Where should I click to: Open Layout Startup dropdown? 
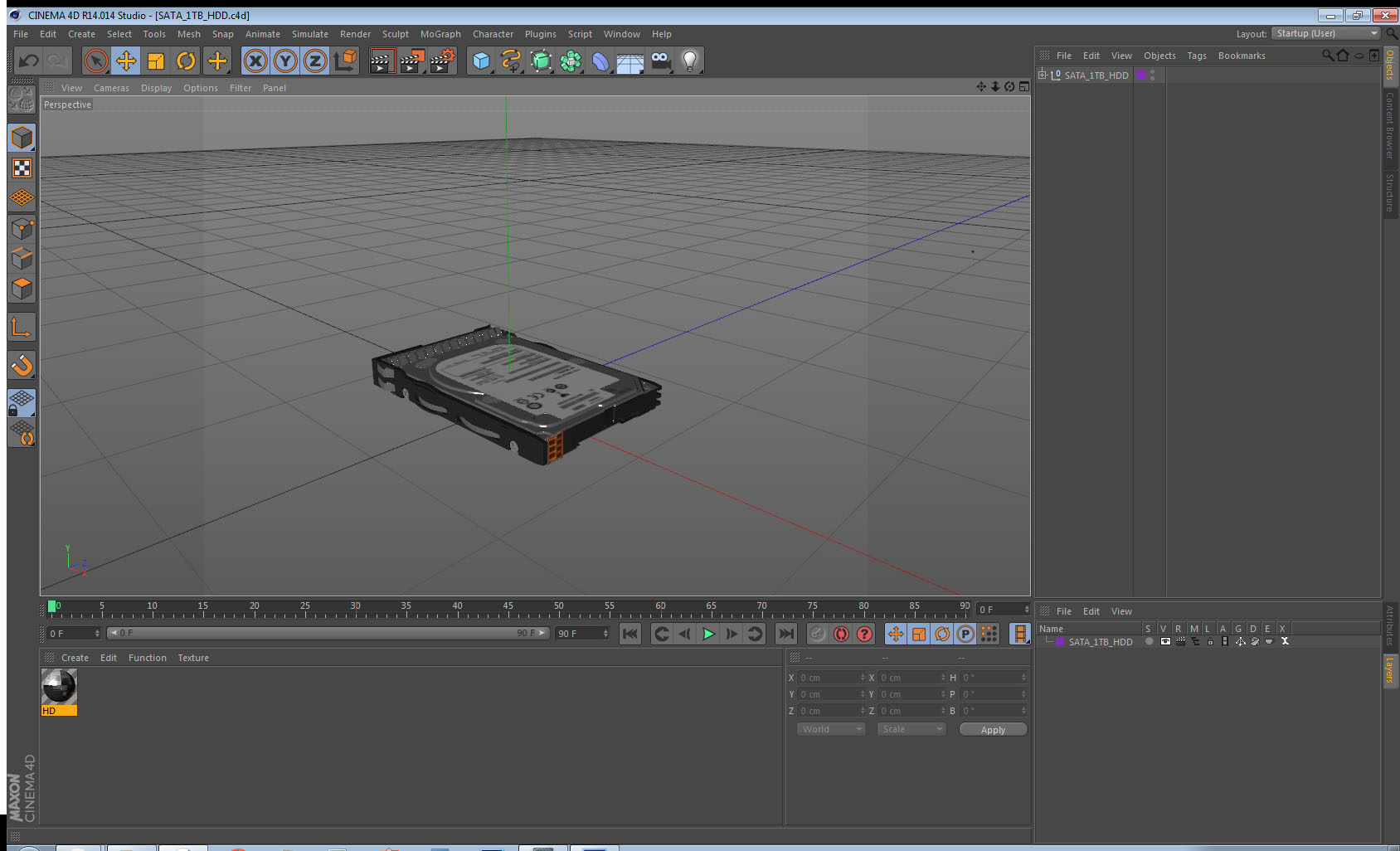pyautogui.click(x=1326, y=33)
